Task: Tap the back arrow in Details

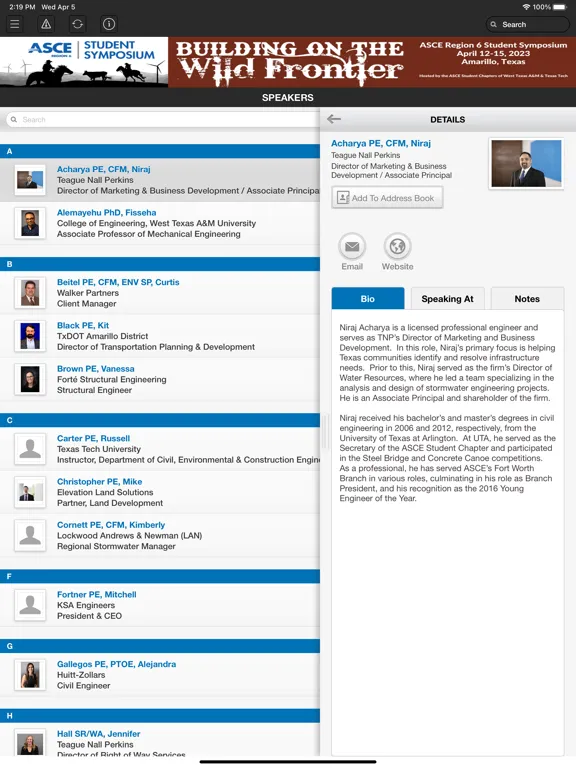Action: point(334,119)
